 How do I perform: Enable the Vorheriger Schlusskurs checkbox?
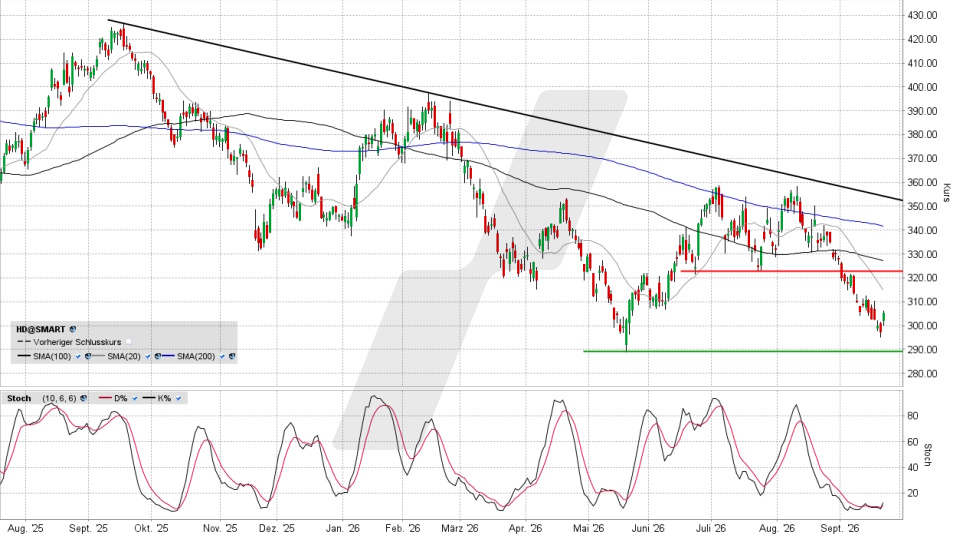129,342
